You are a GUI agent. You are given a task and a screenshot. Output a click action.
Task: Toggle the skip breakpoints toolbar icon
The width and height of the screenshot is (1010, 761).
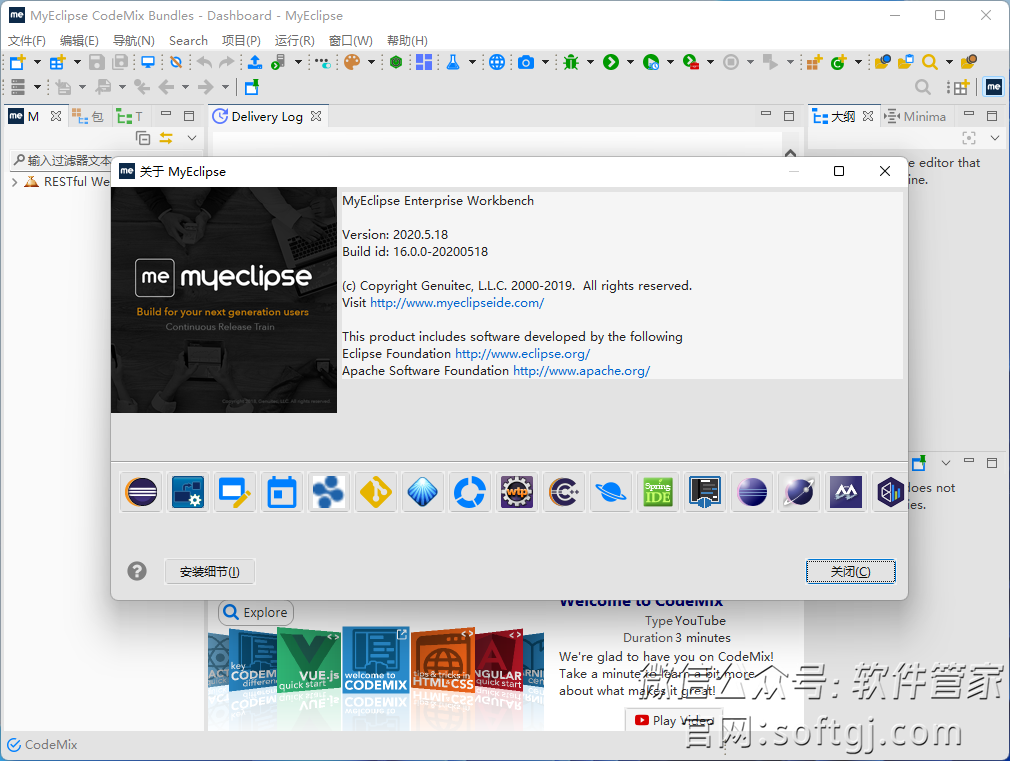tap(176, 62)
